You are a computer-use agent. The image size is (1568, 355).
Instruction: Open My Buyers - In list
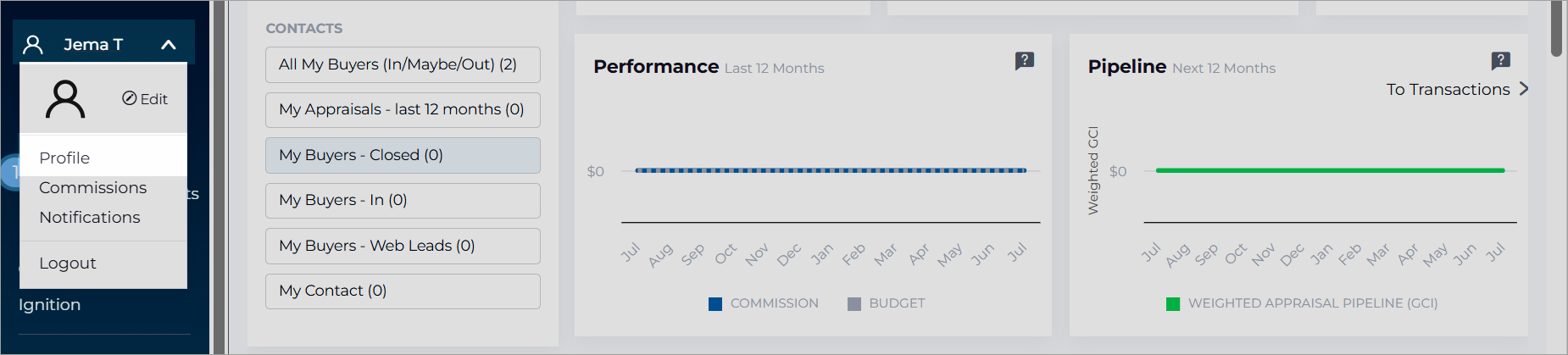pyautogui.click(x=403, y=200)
